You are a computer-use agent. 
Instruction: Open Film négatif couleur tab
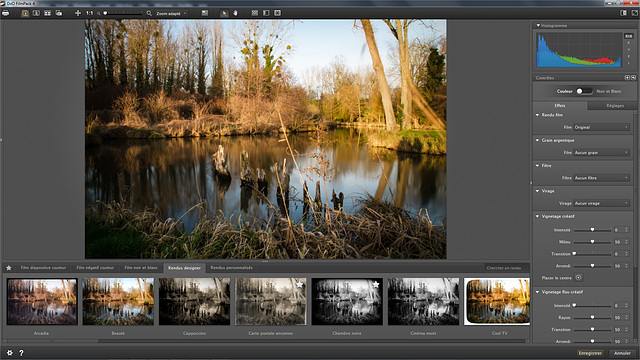[95, 268]
